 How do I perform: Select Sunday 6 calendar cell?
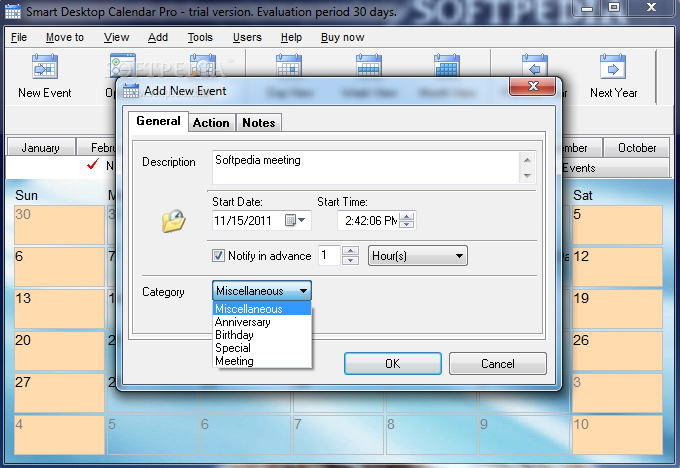[x=59, y=266]
